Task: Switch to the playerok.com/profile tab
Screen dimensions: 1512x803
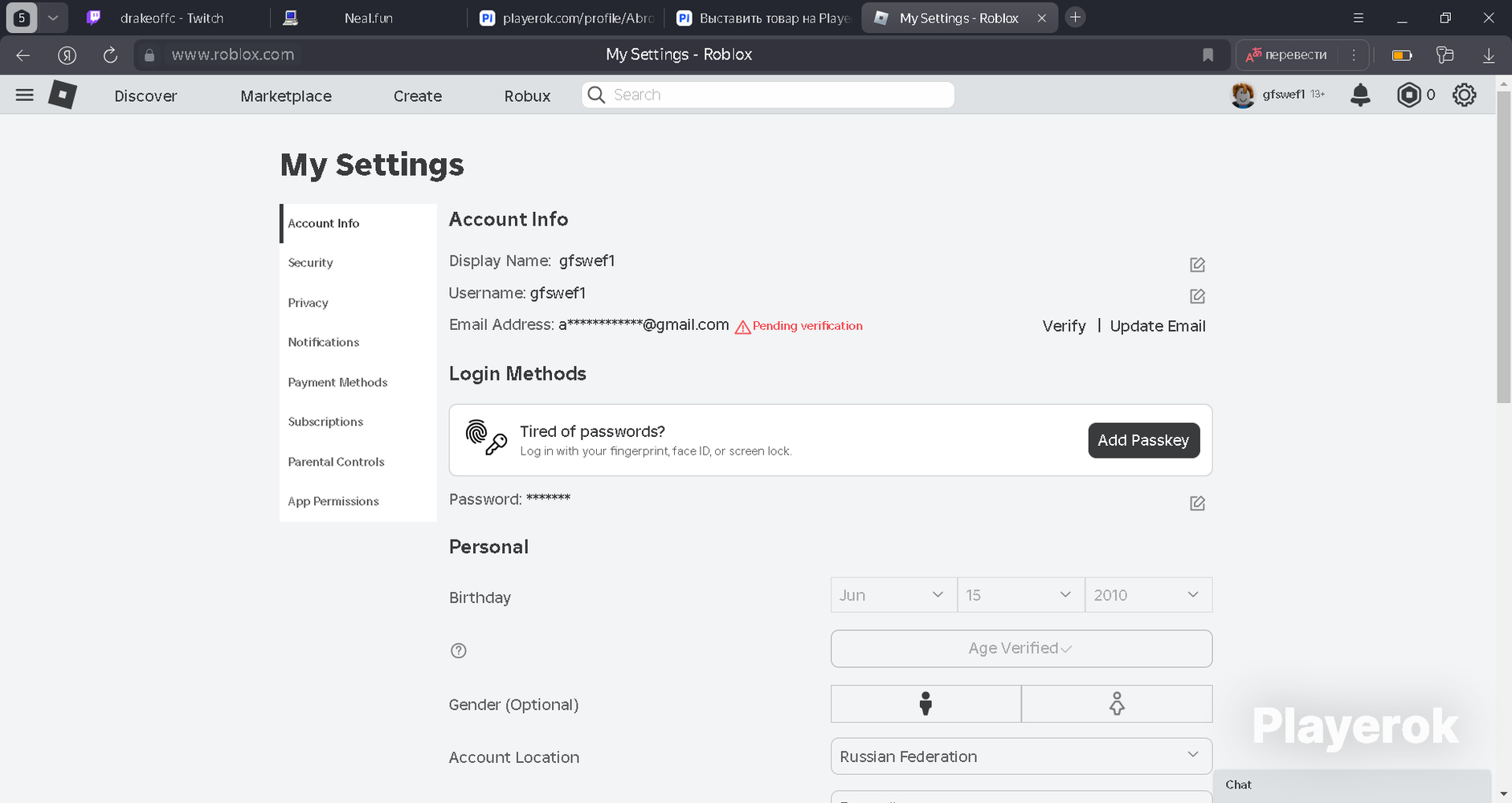Action: [x=566, y=18]
